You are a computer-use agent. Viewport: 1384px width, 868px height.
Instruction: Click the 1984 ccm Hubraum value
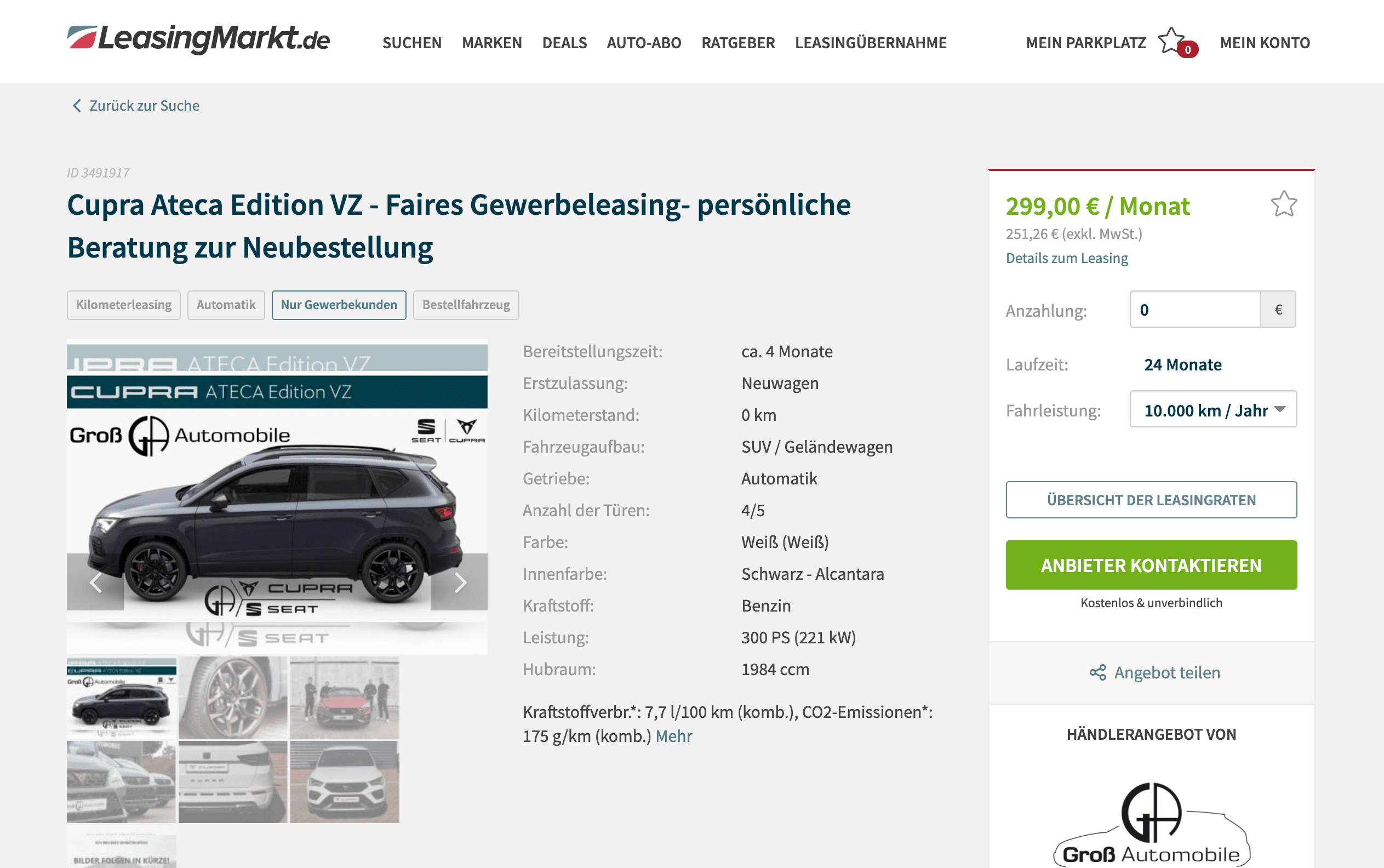(x=775, y=670)
